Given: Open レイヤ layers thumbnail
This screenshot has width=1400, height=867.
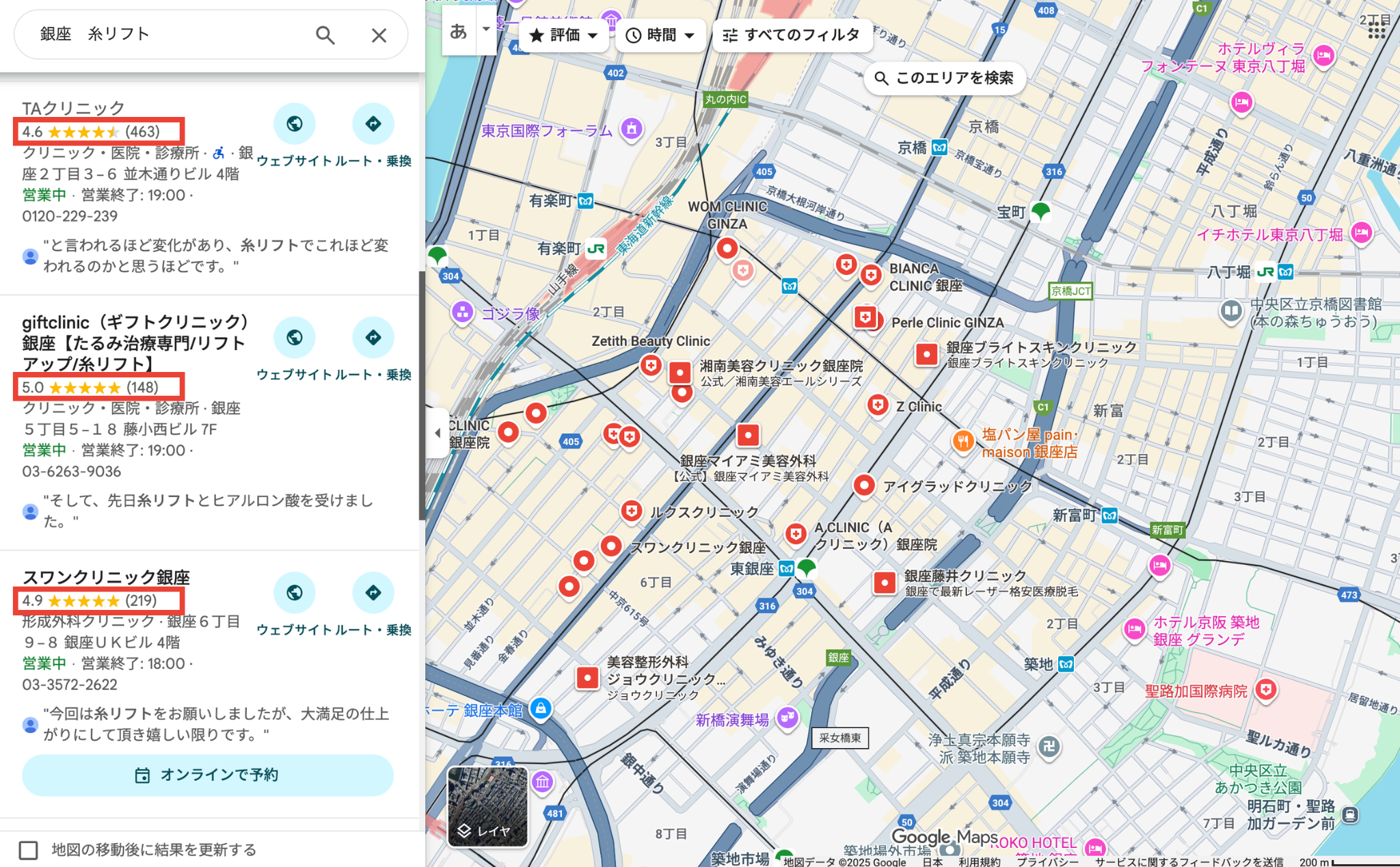Looking at the screenshot, I should (x=487, y=807).
